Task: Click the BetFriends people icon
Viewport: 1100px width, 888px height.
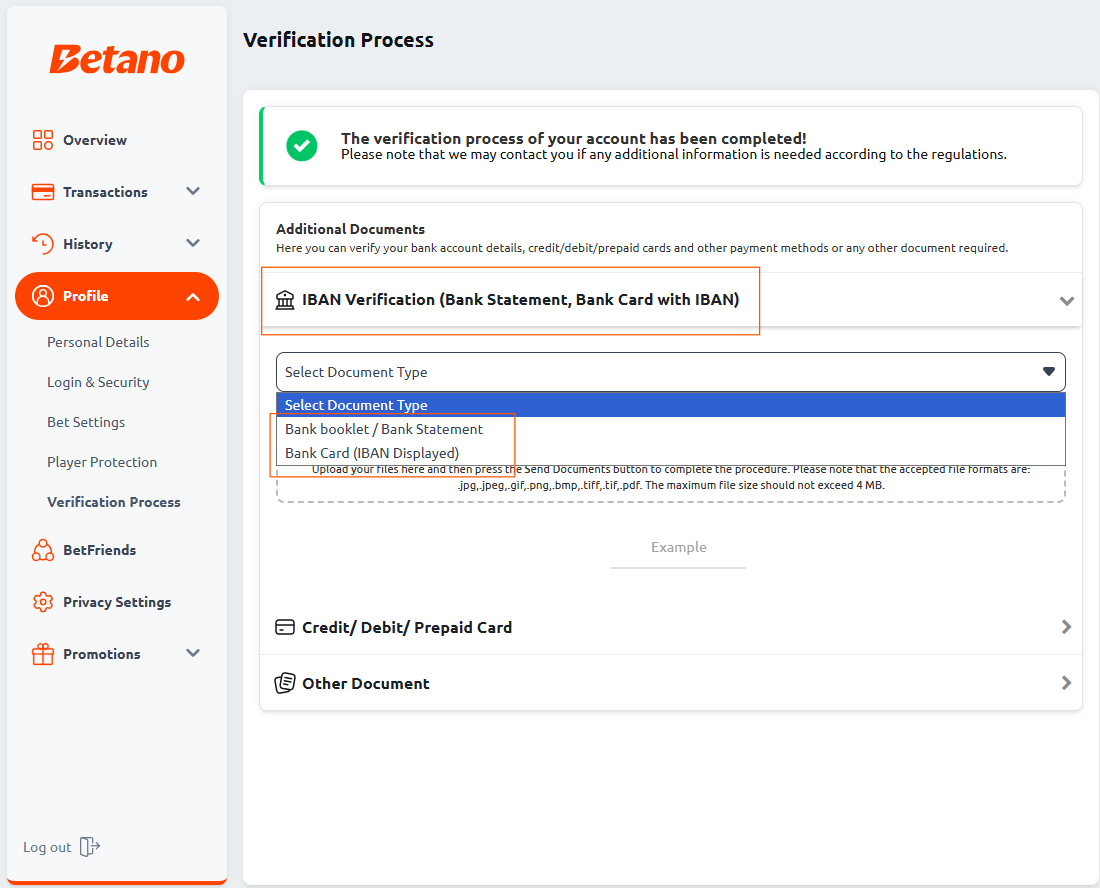Action: coord(43,550)
